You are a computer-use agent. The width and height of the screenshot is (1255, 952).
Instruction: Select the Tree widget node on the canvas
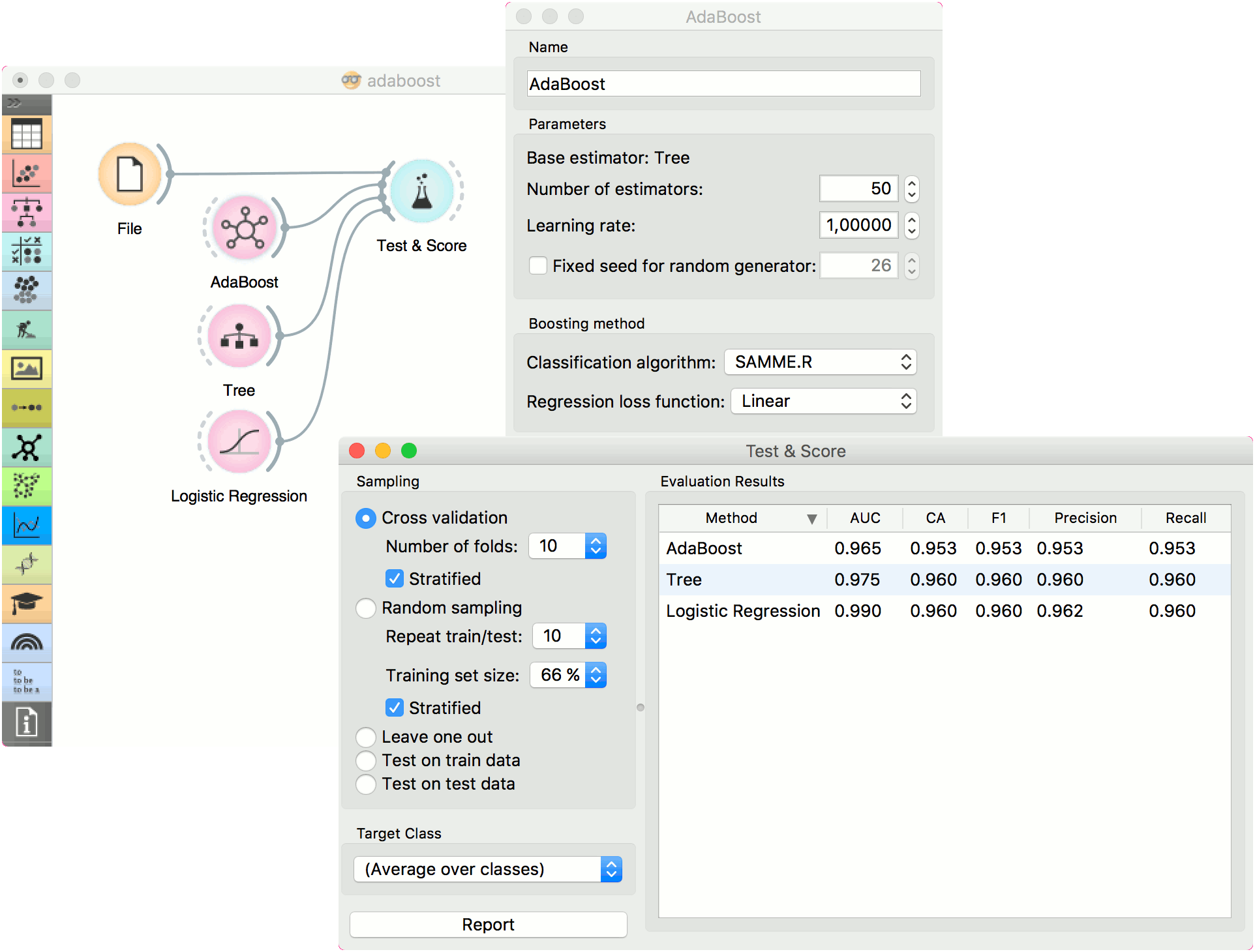coord(239,336)
